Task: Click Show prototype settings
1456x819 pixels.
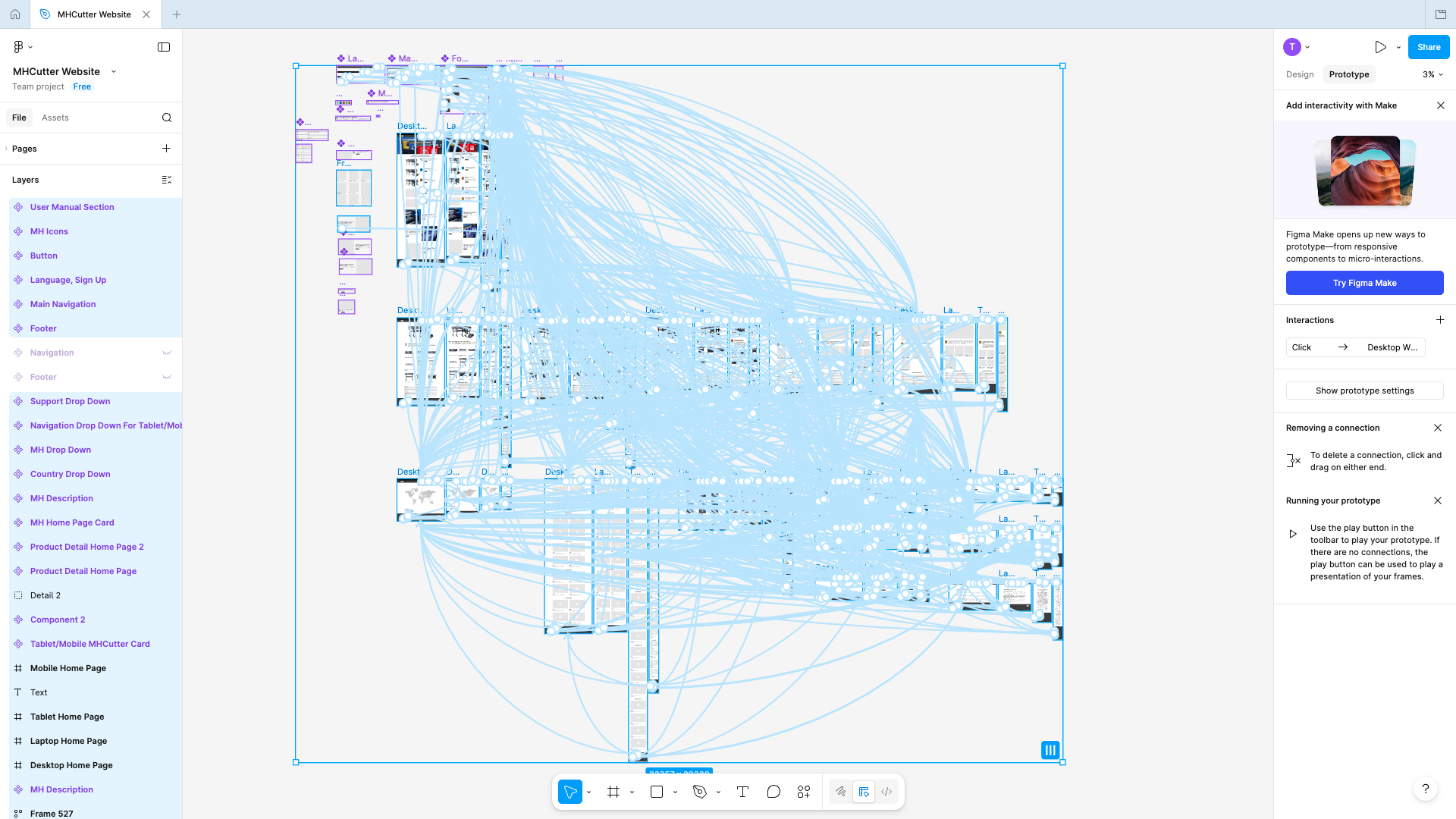Action: pos(1364,391)
